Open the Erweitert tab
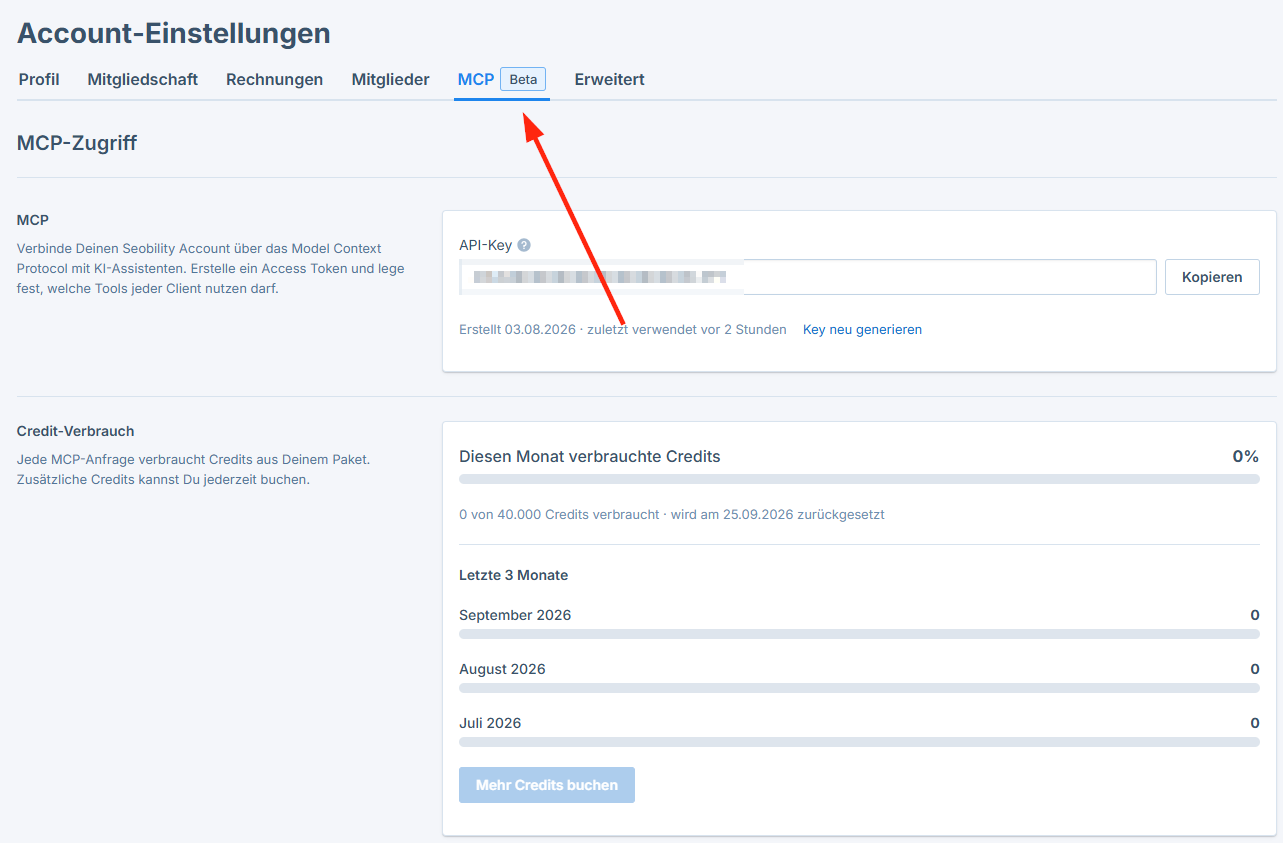The height and width of the screenshot is (843, 1283). tap(610, 79)
